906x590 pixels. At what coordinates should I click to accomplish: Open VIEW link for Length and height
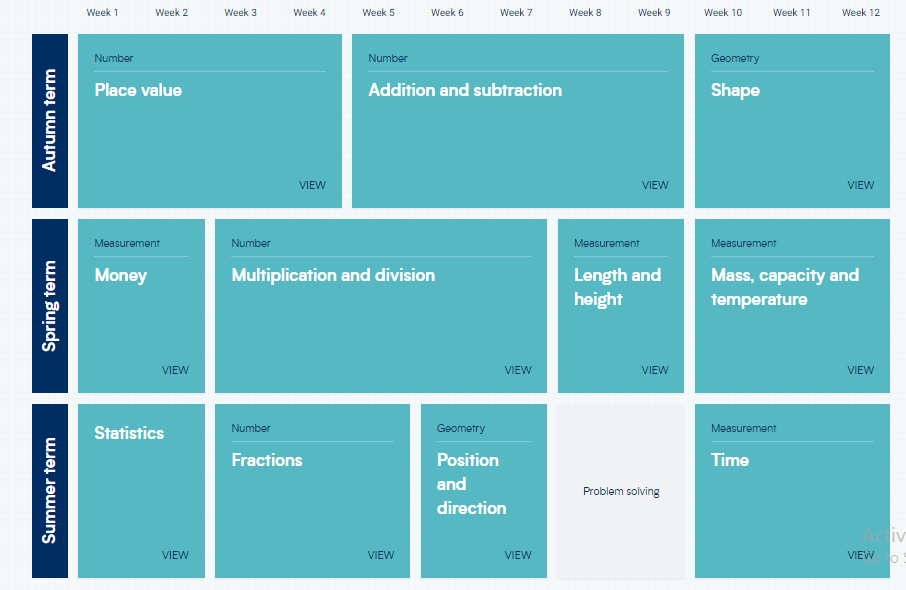[655, 370]
